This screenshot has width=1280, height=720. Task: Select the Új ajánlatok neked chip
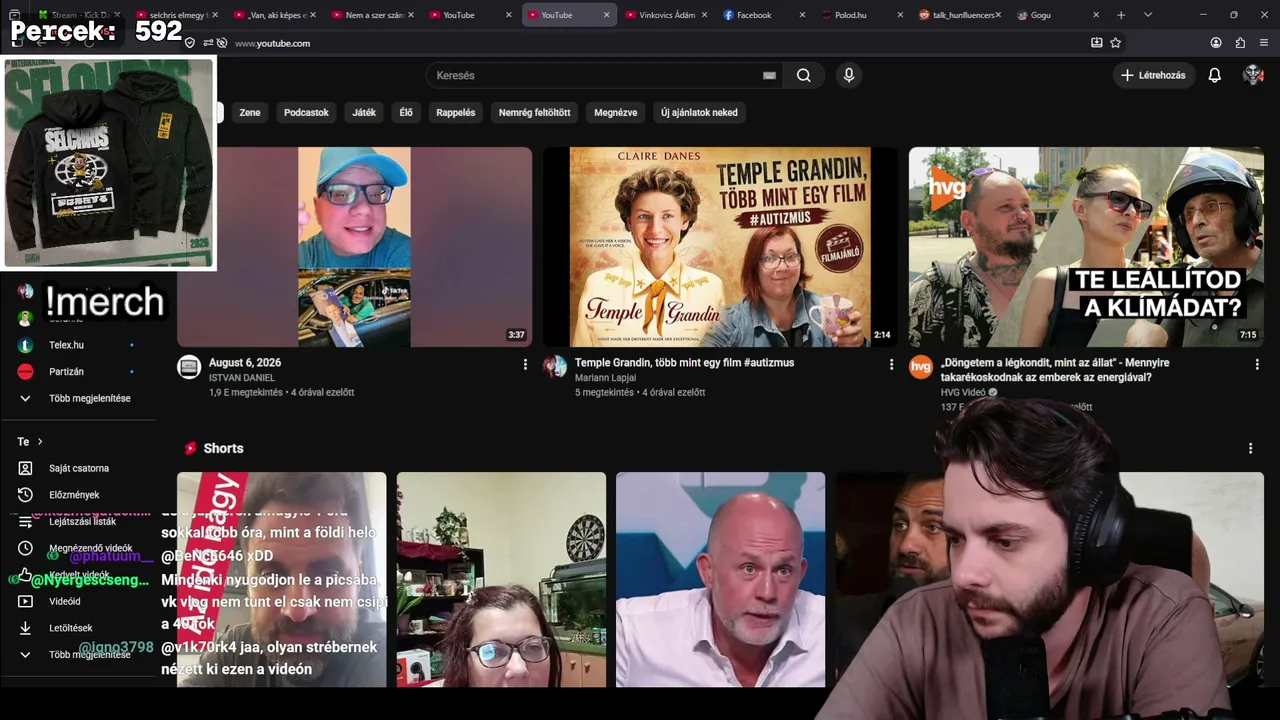pos(699,113)
